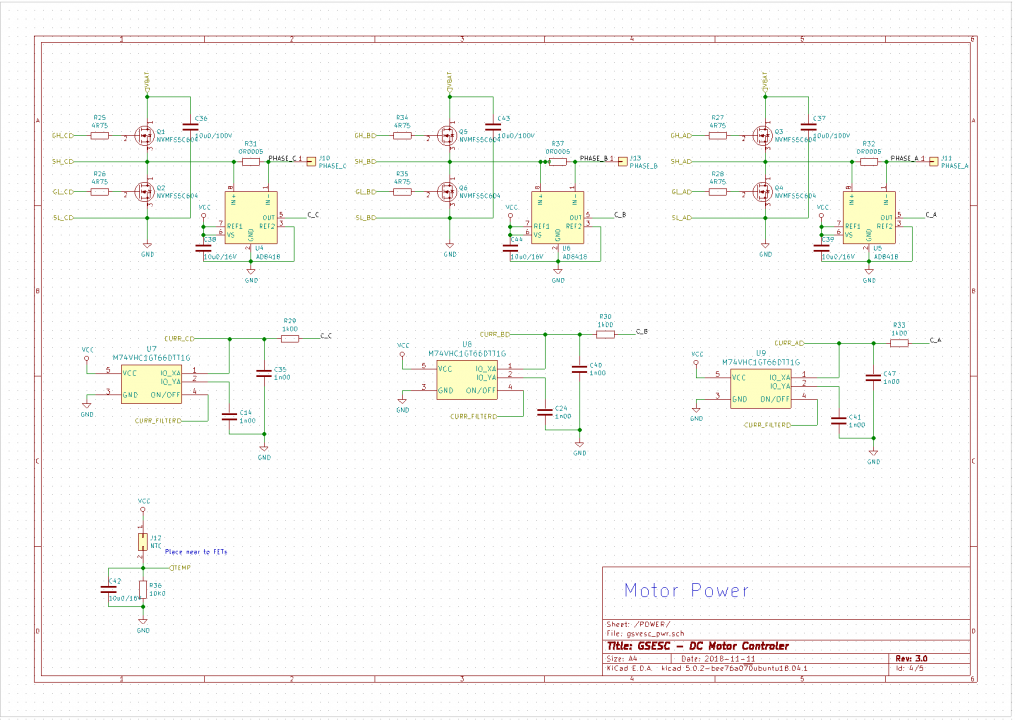Select the U7 M74VHC1GT66DTT1G switch IC

(x=151, y=384)
